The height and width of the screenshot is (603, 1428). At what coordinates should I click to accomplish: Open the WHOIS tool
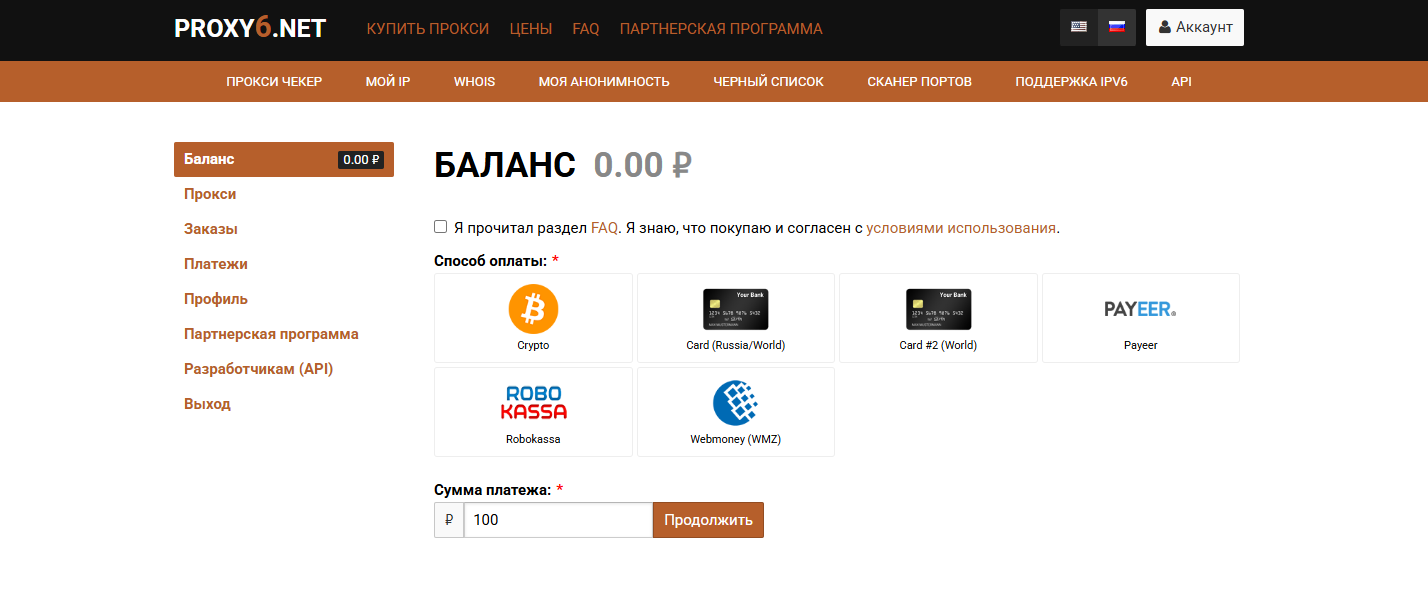(x=475, y=82)
